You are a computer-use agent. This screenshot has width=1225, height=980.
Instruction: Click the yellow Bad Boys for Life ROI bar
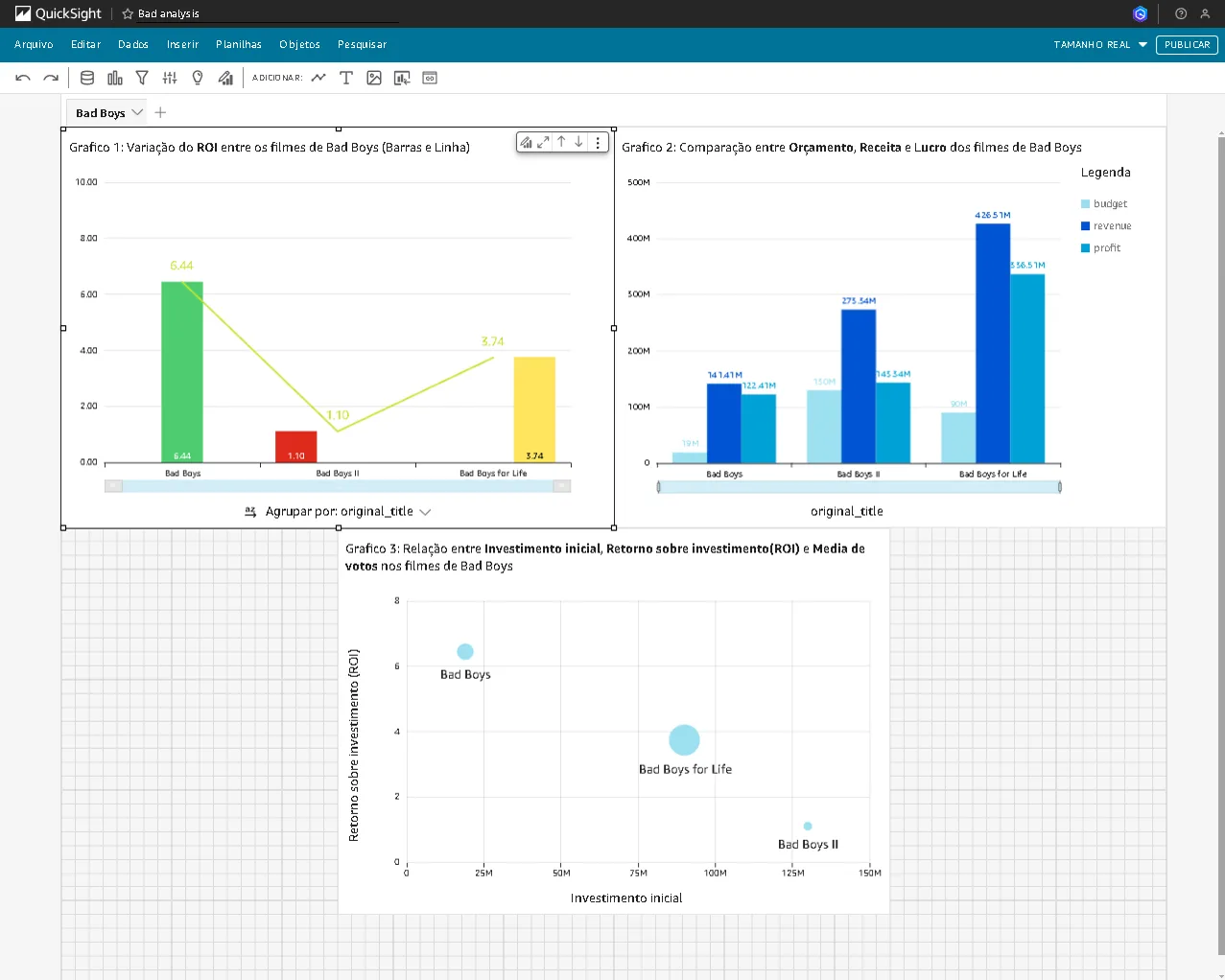click(534, 409)
